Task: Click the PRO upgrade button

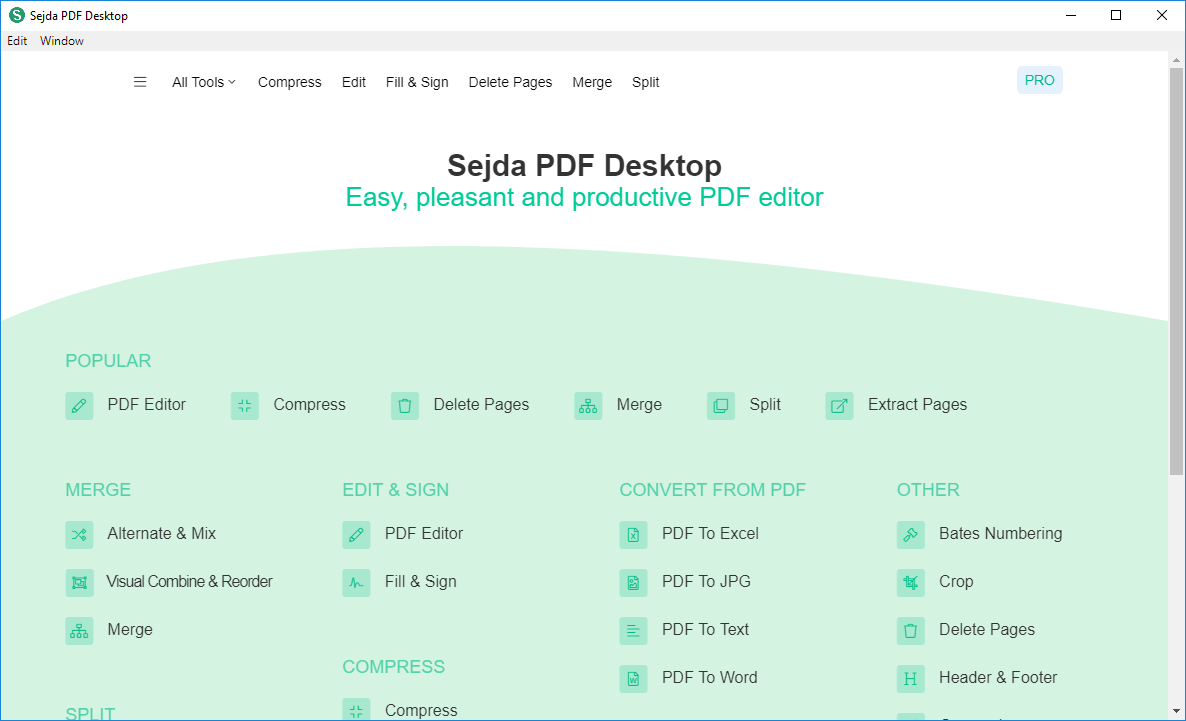Action: click(1039, 80)
